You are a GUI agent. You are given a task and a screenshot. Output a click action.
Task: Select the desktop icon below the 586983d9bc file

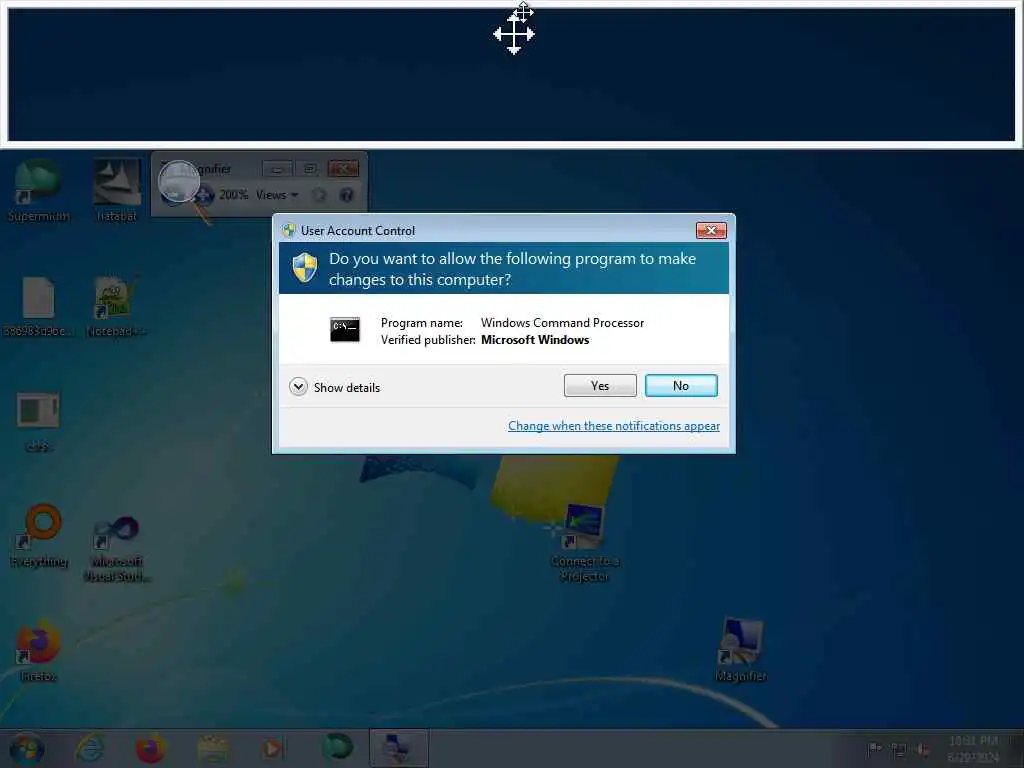coord(38,421)
